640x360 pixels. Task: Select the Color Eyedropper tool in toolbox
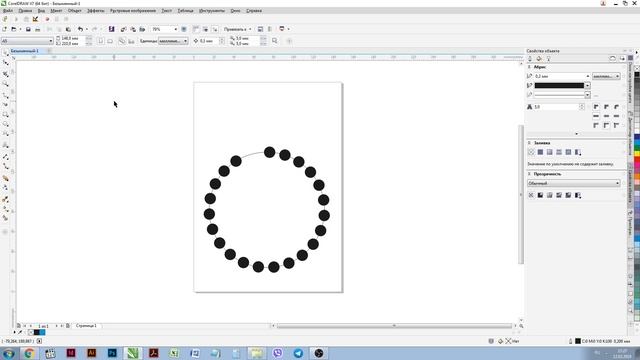6,199
